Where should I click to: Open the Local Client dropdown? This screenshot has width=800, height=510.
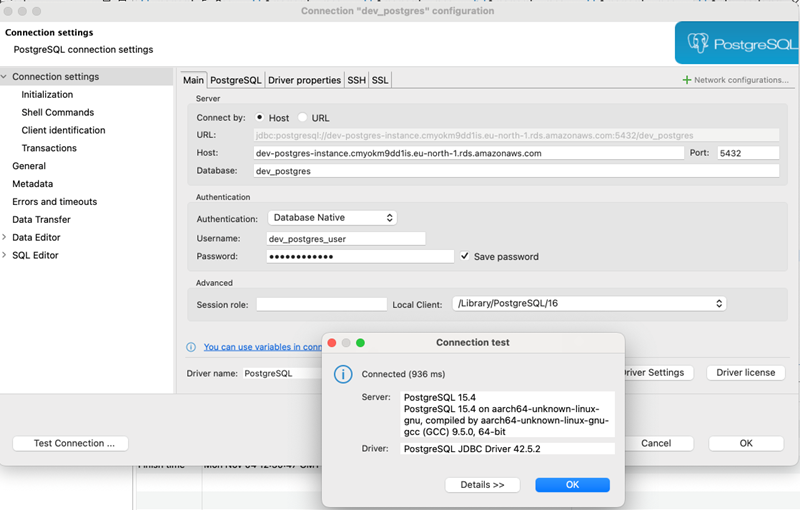(x=589, y=303)
